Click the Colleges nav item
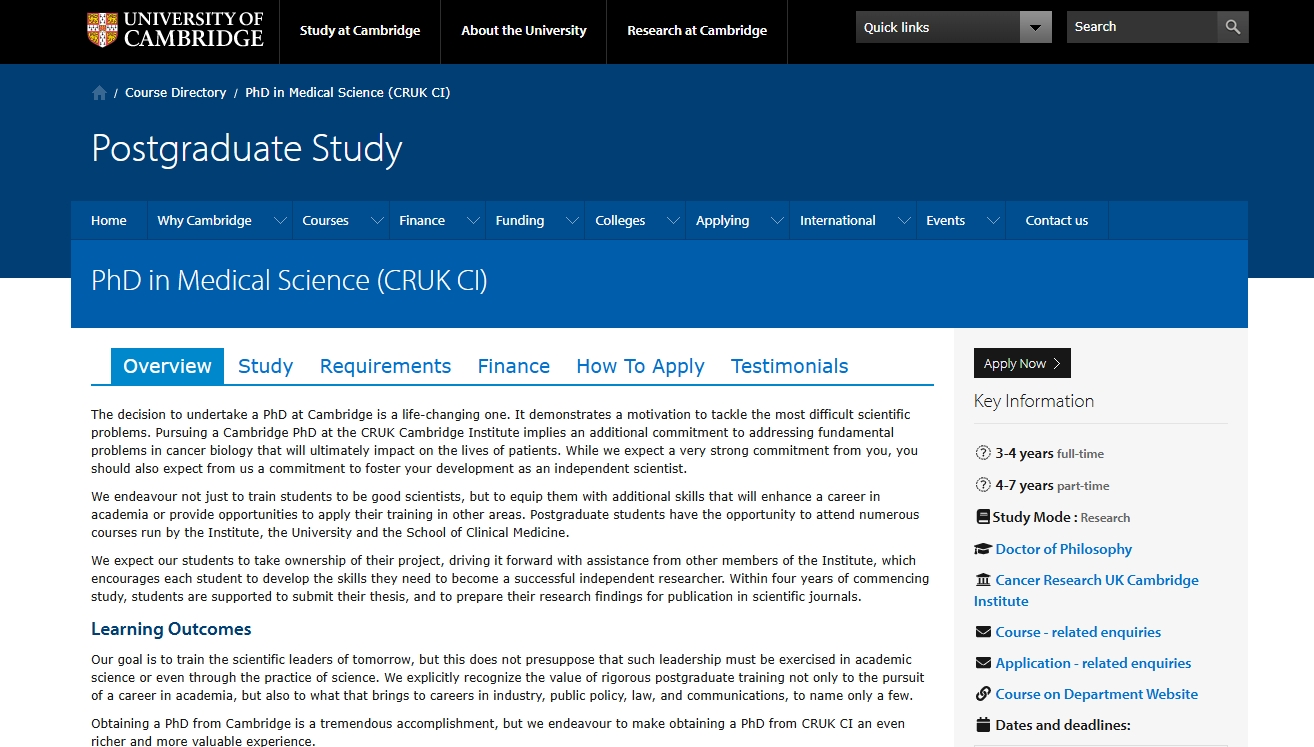Image resolution: width=1314 pixels, height=747 pixels. point(620,221)
